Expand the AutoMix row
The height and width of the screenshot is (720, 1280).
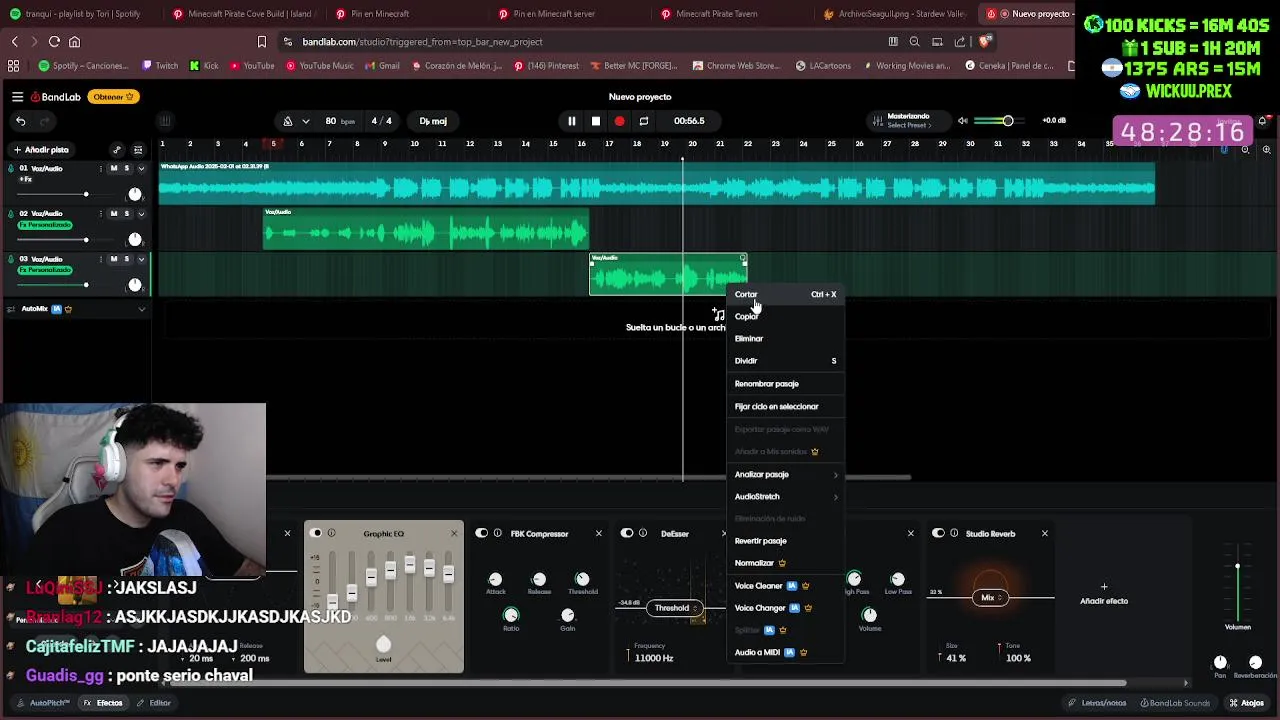[x=141, y=309]
